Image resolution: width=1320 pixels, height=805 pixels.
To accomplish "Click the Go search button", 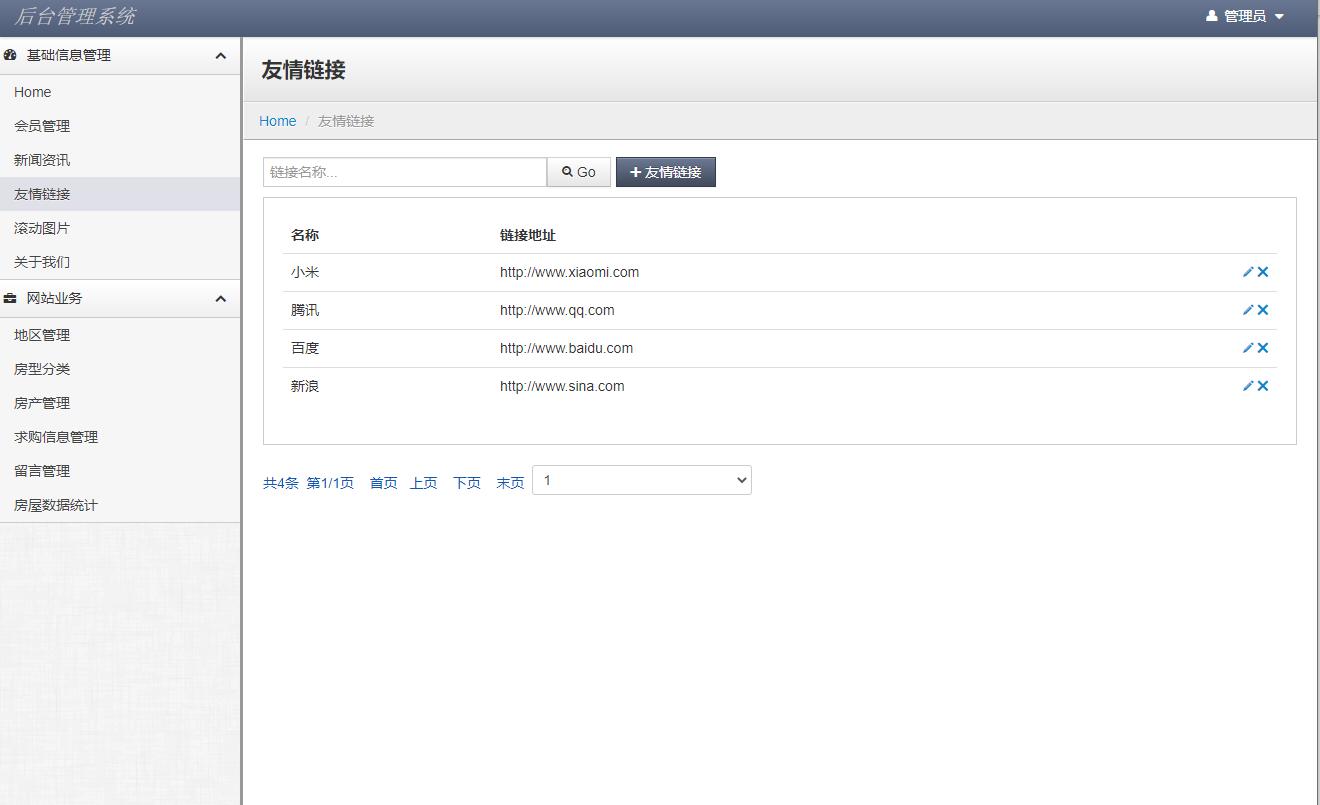I will click(x=578, y=171).
